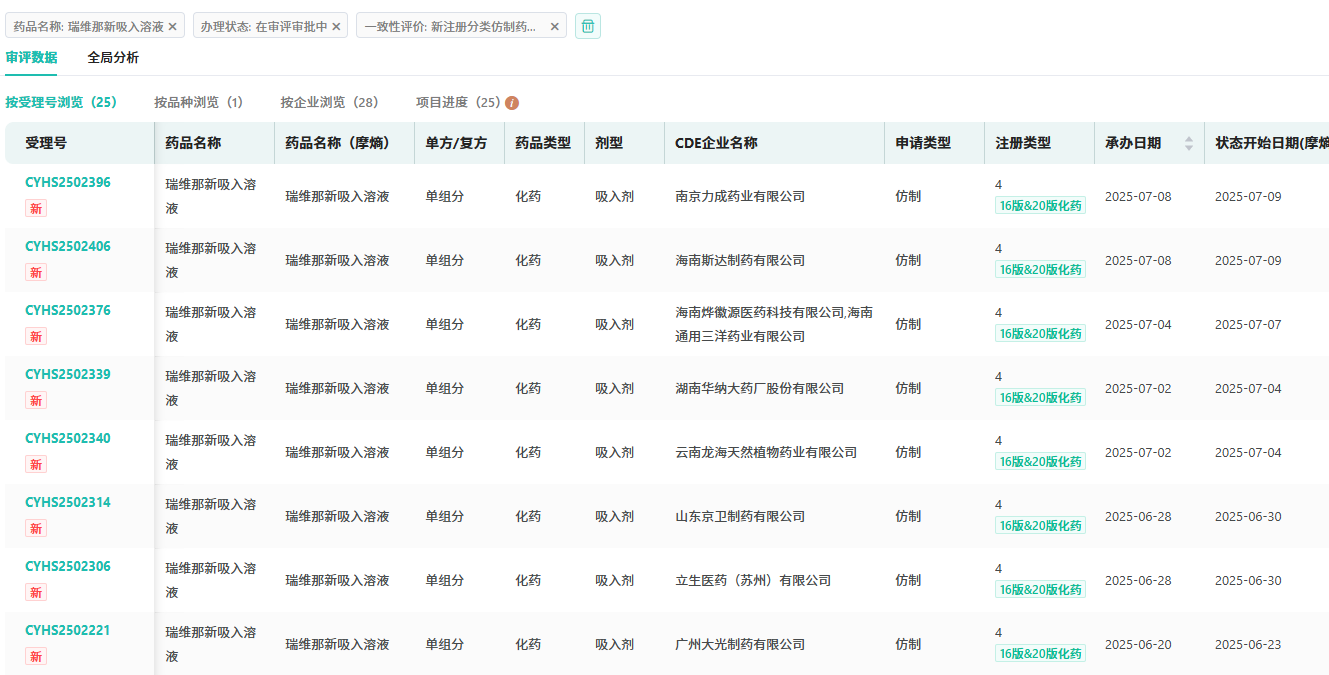Open the 项目进度 view

pyautogui.click(x=458, y=102)
